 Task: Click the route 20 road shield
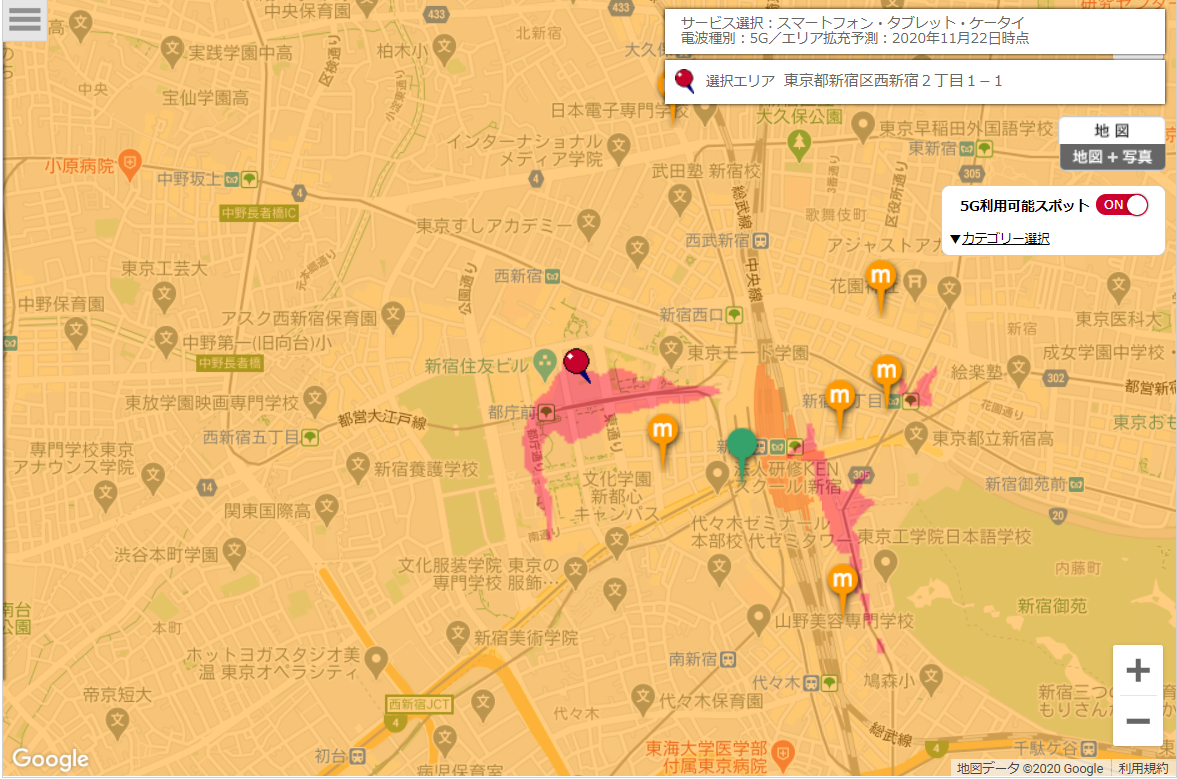(x=1057, y=515)
